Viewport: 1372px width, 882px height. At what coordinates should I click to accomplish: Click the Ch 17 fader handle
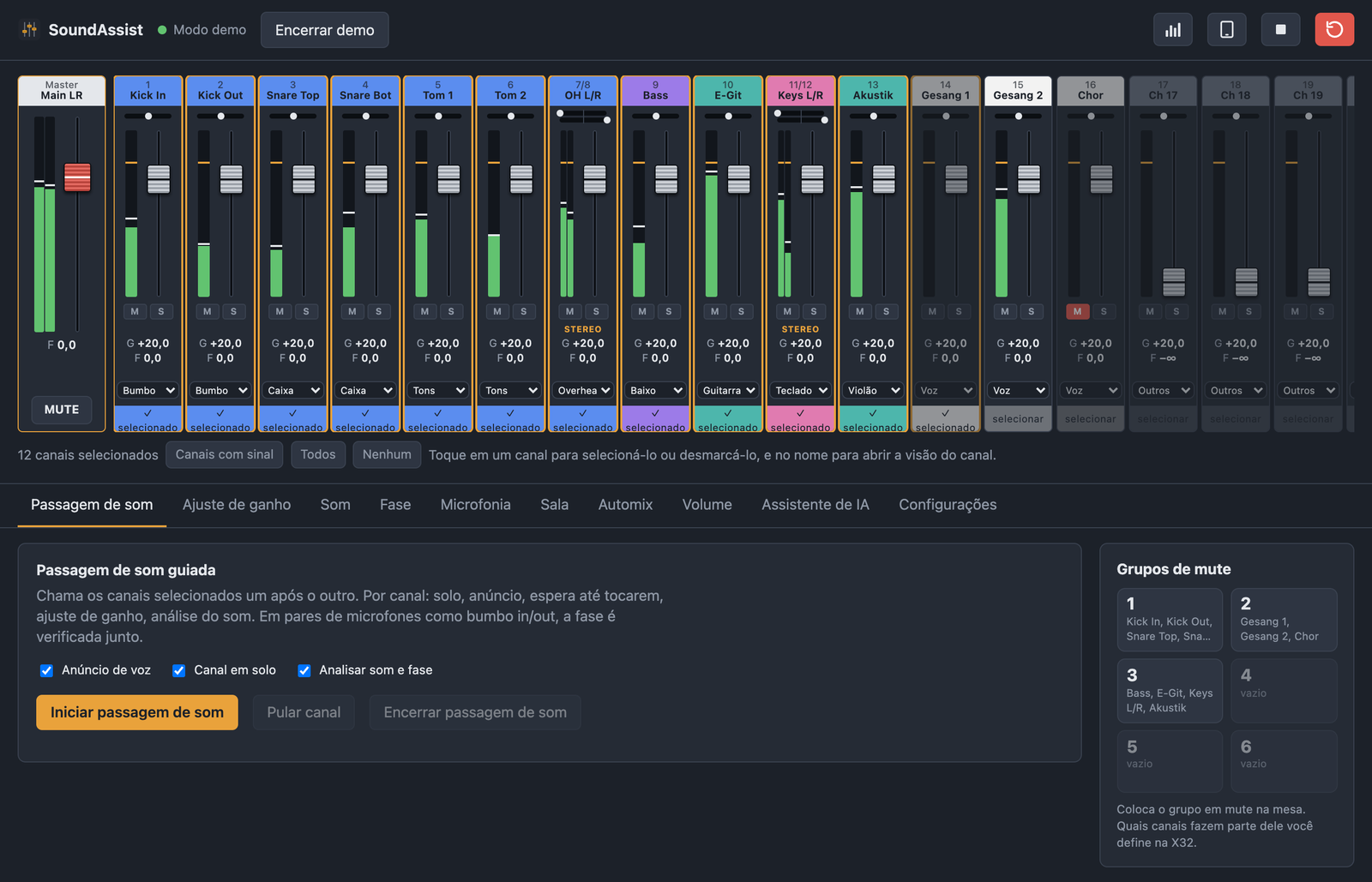pos(1174,282)
